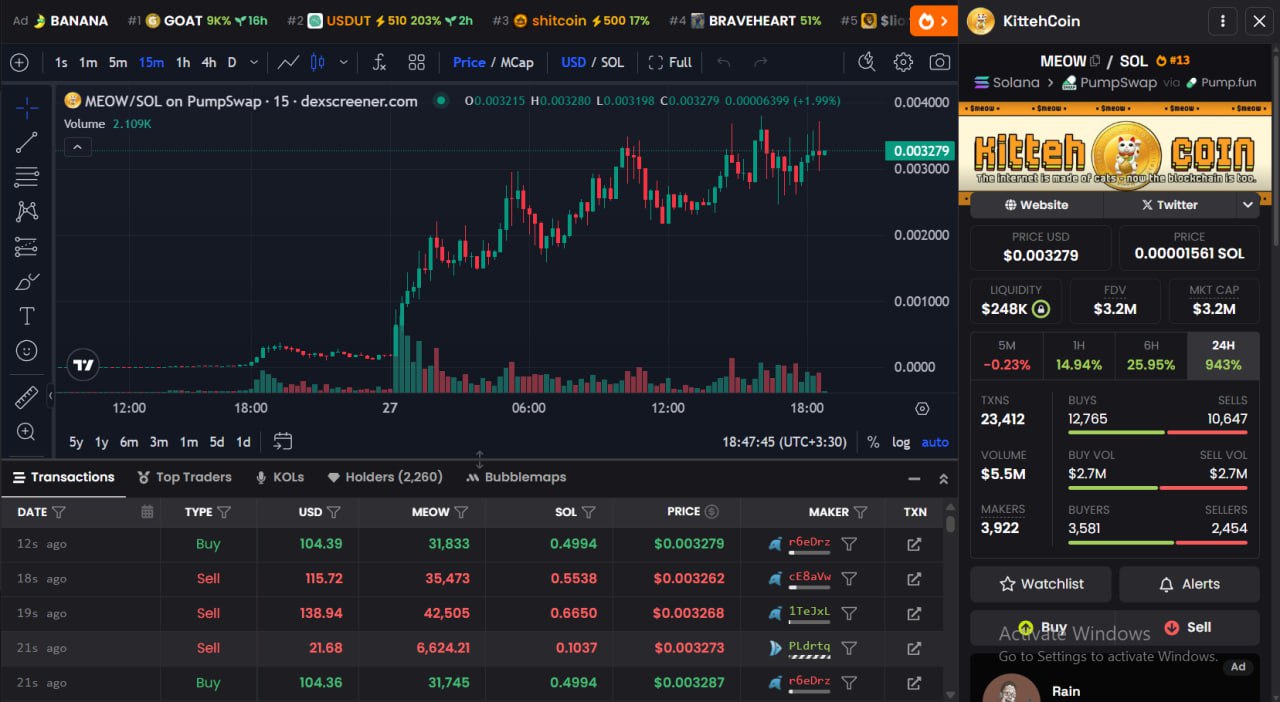Select the text annotation tool
Image resolution: width=1280 pixels, height=702 pixels.
tap(26, 316)
